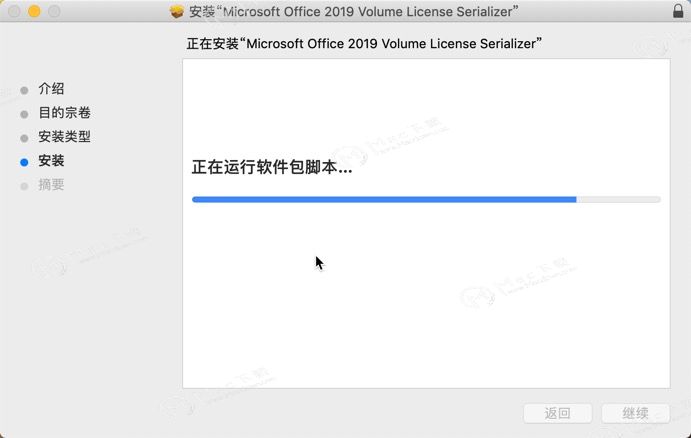Click the 继续 button

click(x=635, y=413)
